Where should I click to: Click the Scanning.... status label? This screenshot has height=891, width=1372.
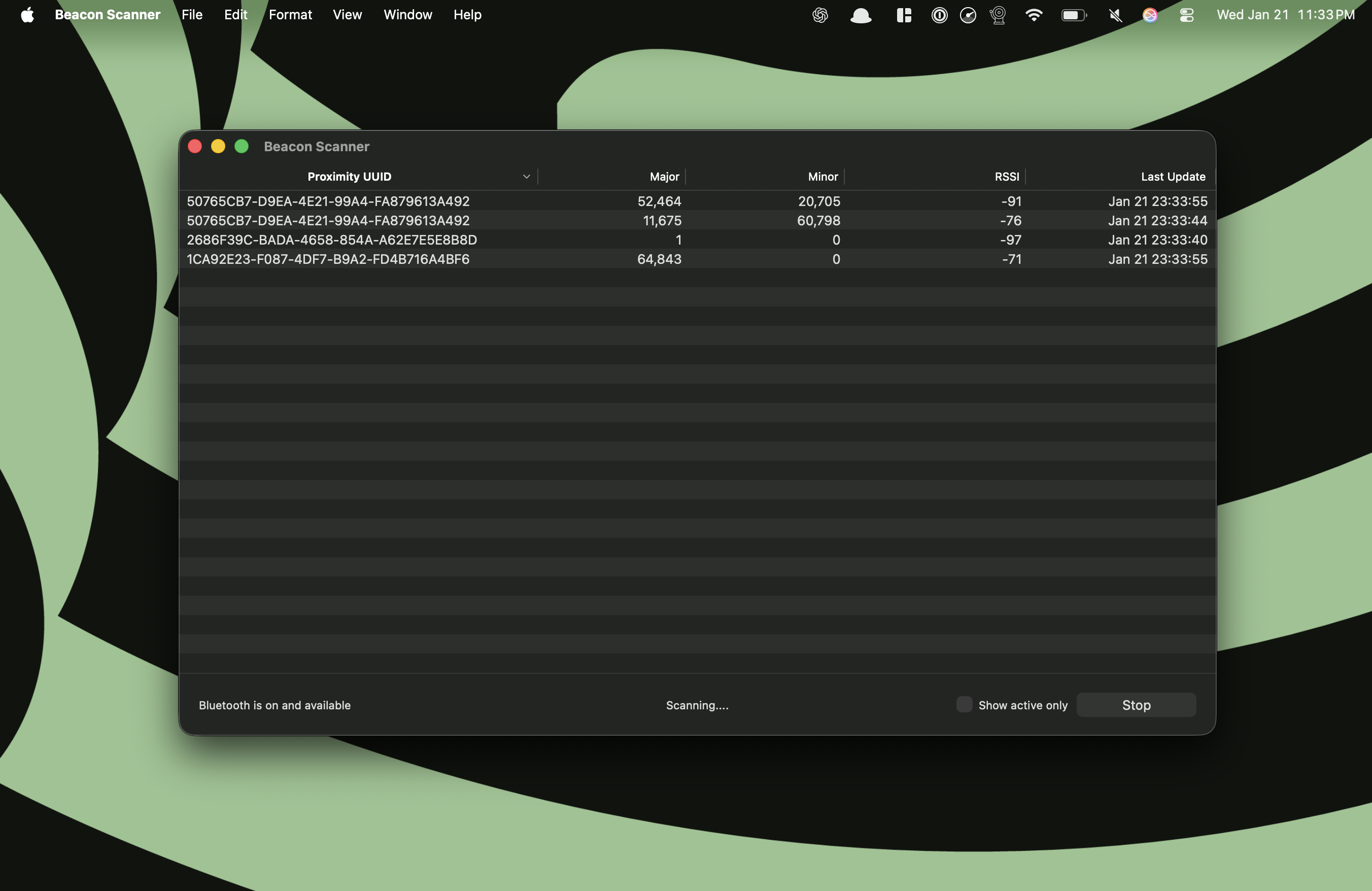click(697, 705)
